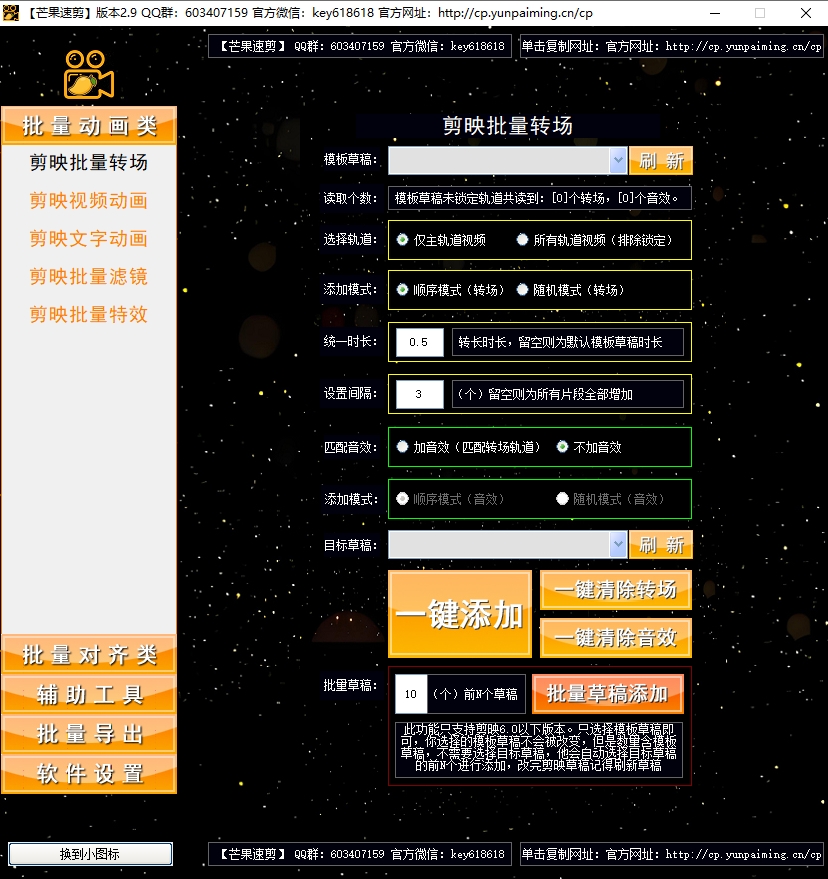Switch to 剪映批量滤镜 page
Image resolution: width=828 pixels, height=879 pixels.
[x=89, y=276]
